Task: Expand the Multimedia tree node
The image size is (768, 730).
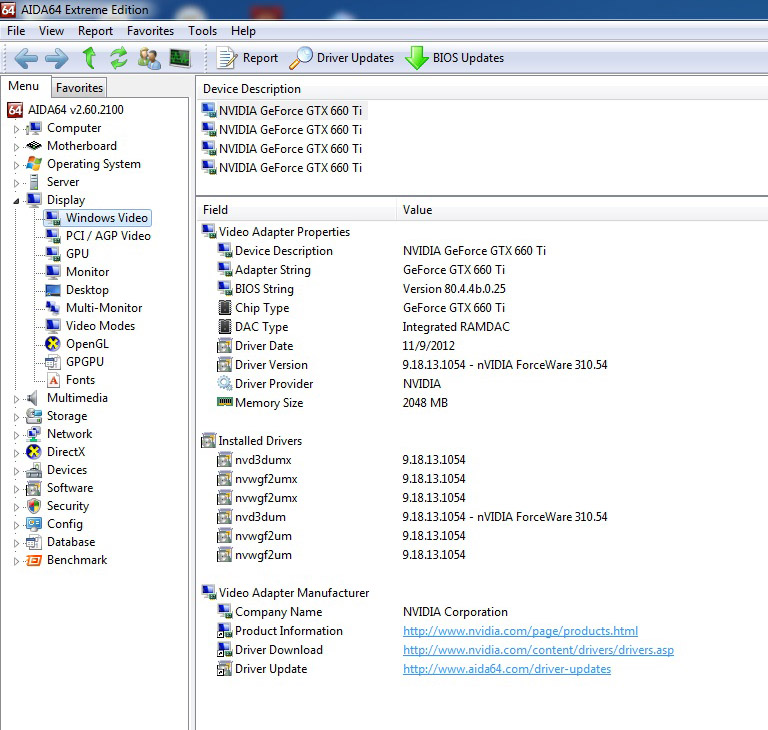Action: tap(16, 399)
